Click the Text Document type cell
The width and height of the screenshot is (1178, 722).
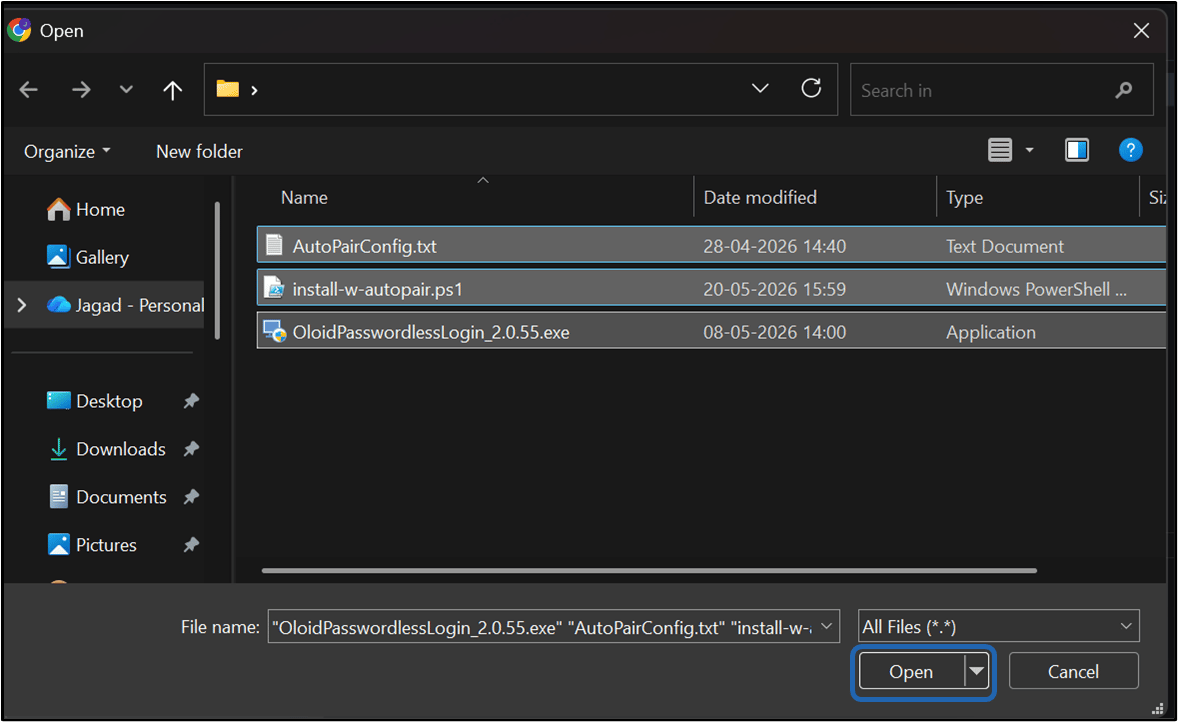[x=1004, y=246]
